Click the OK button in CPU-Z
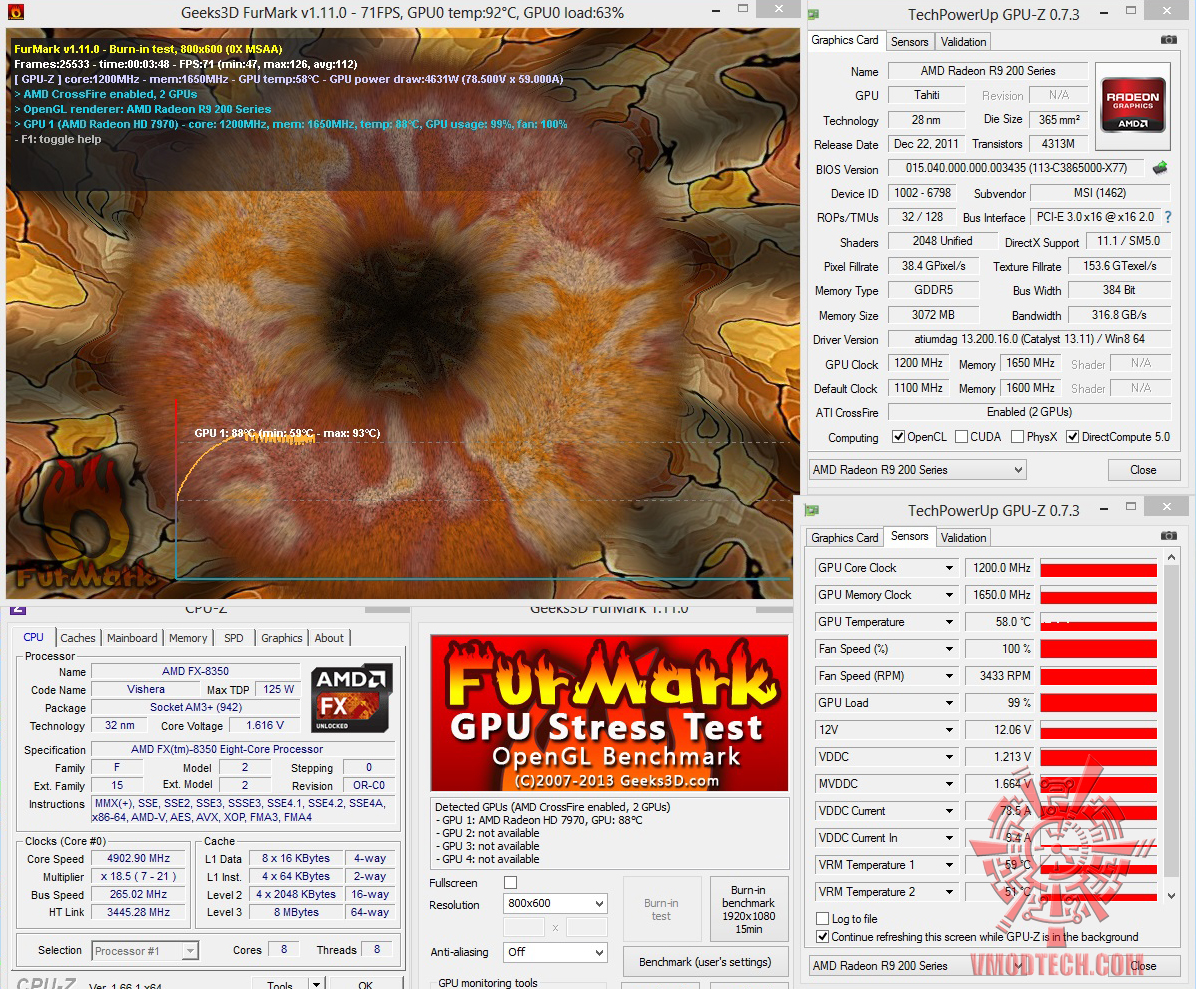 [365, 984]
